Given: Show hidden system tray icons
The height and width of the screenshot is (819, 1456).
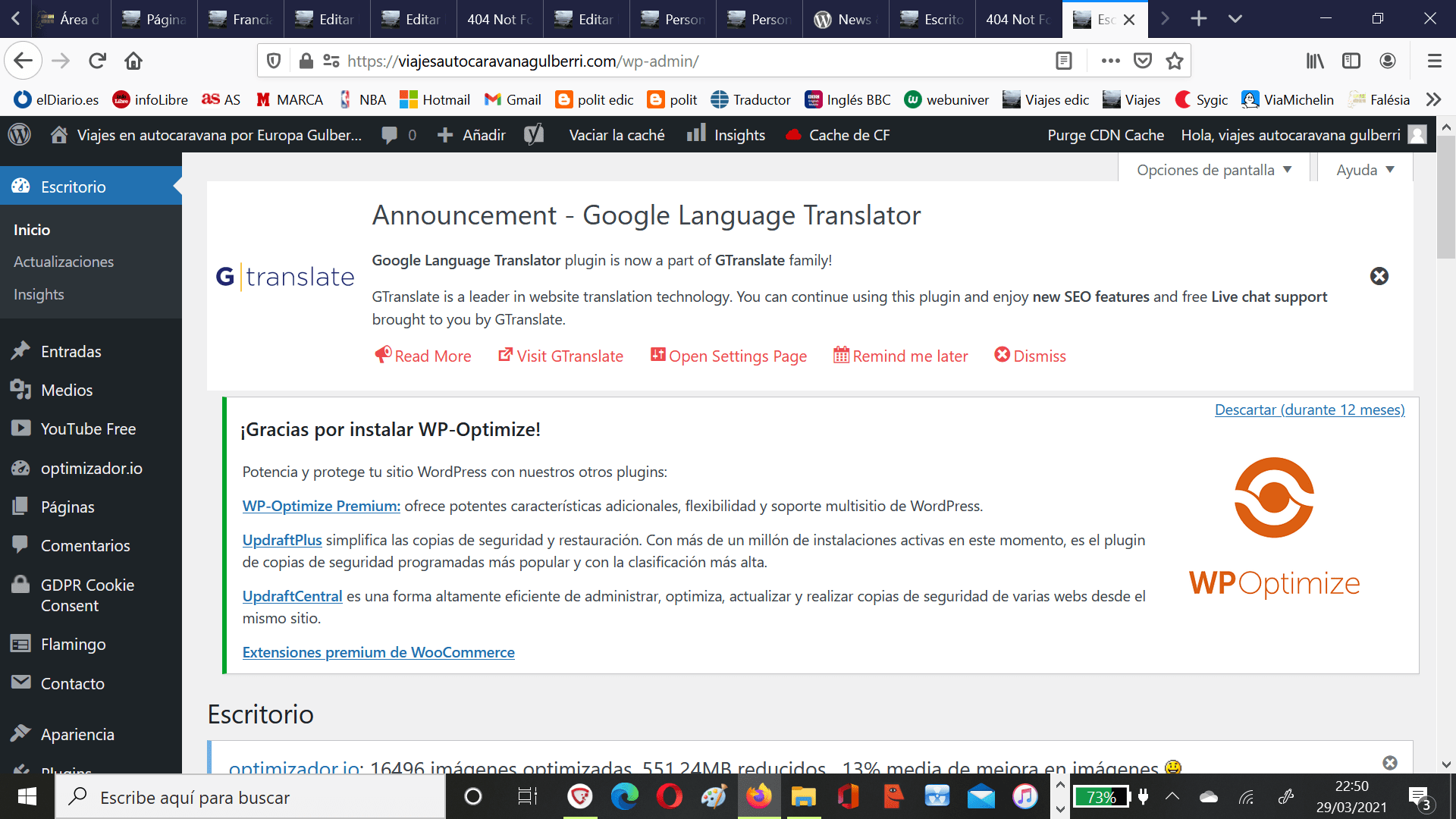Looking at the screenshot, I should click(x=1172, y=796).
